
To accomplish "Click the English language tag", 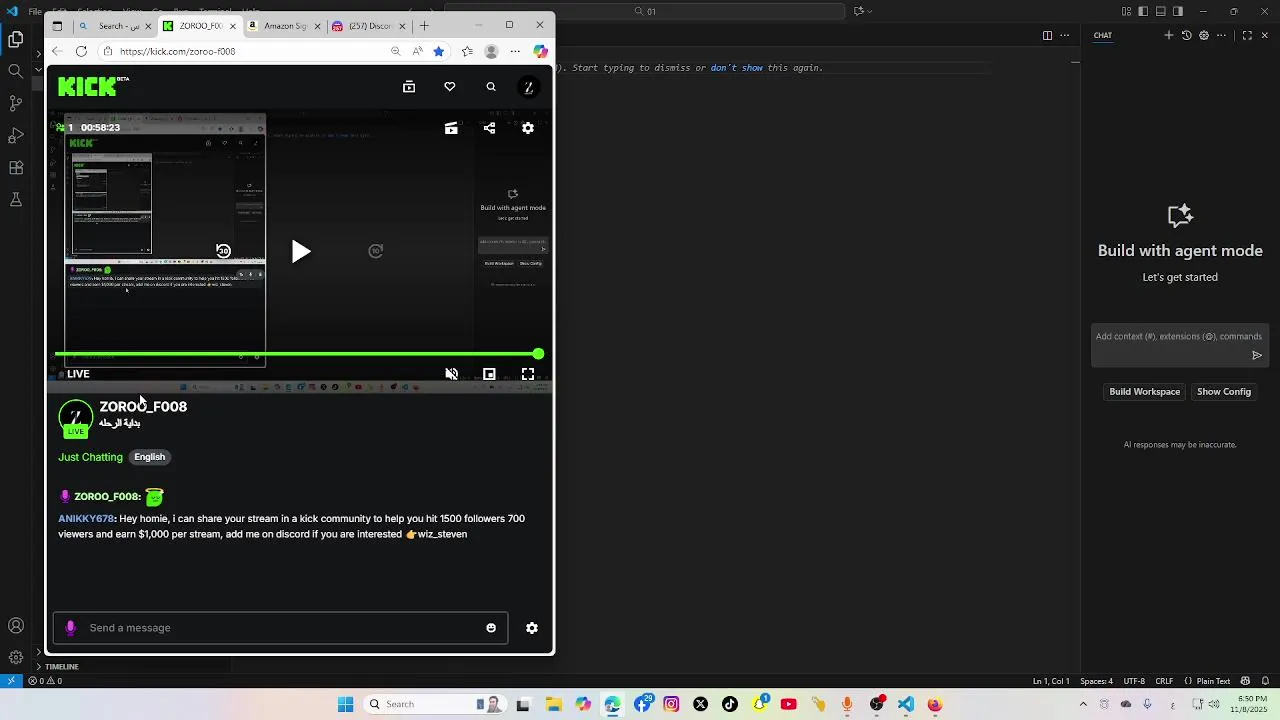I will pyautogui.click(x=150, y=457).
